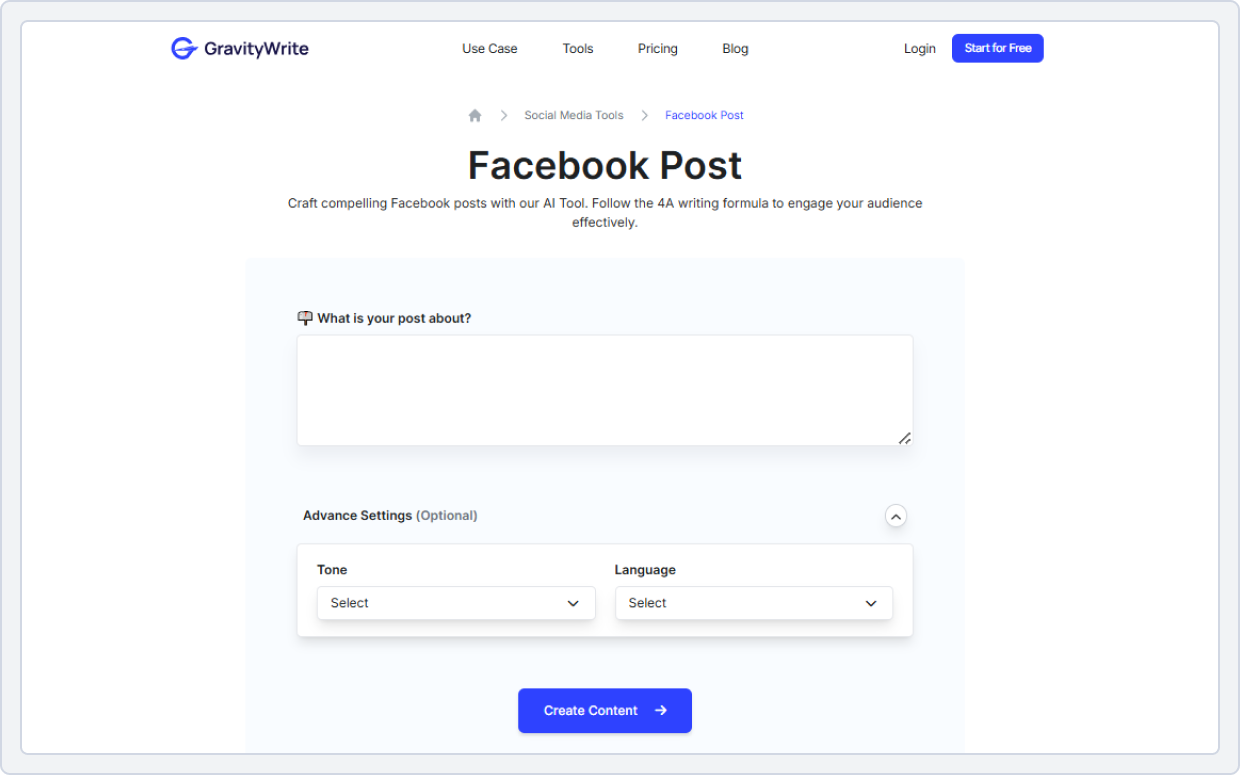
Task: Click the Login link
Action: coord(920,48)
